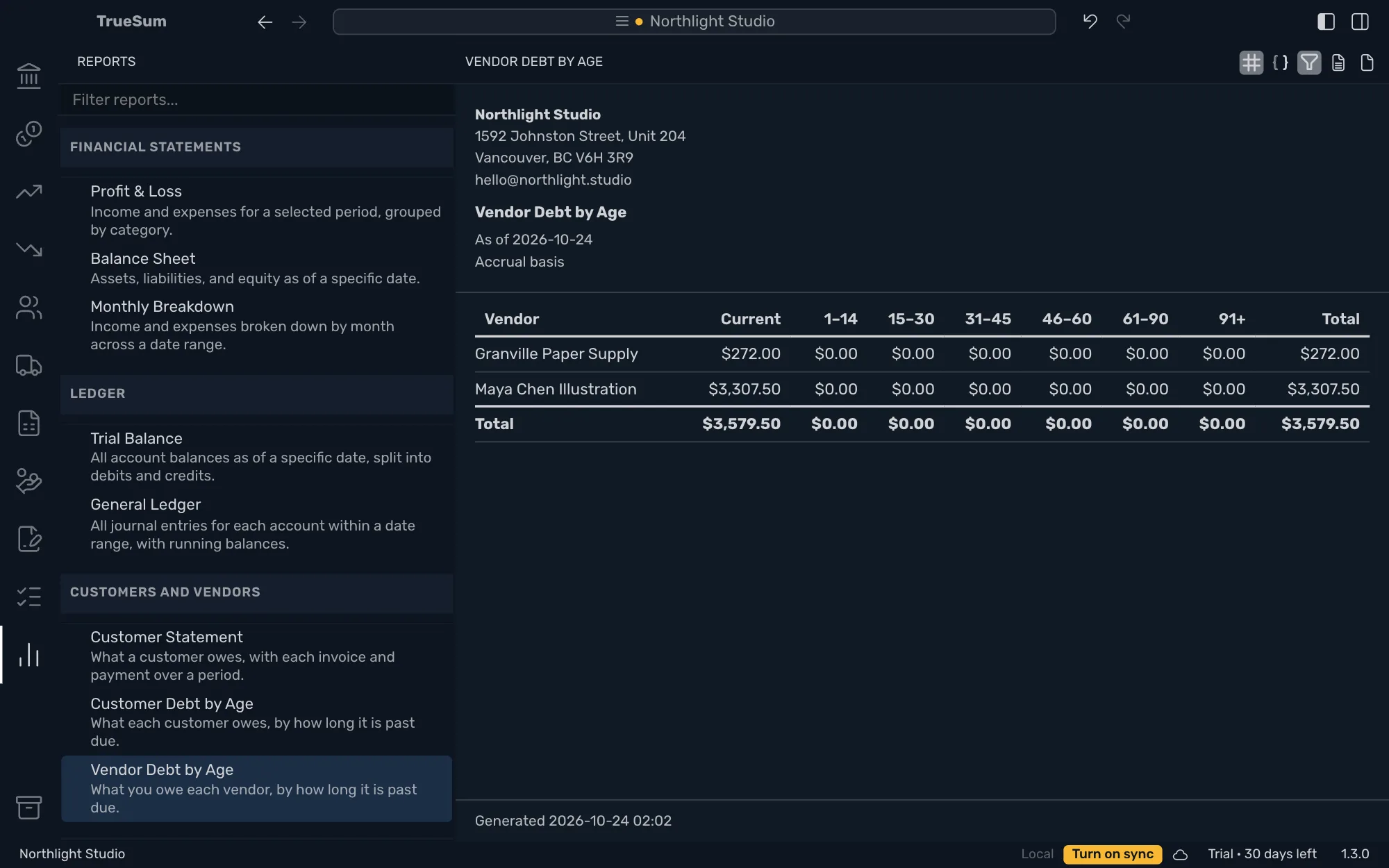
Task: Click the Granville Paper Supply vendor row
Action: click(922, 354)
